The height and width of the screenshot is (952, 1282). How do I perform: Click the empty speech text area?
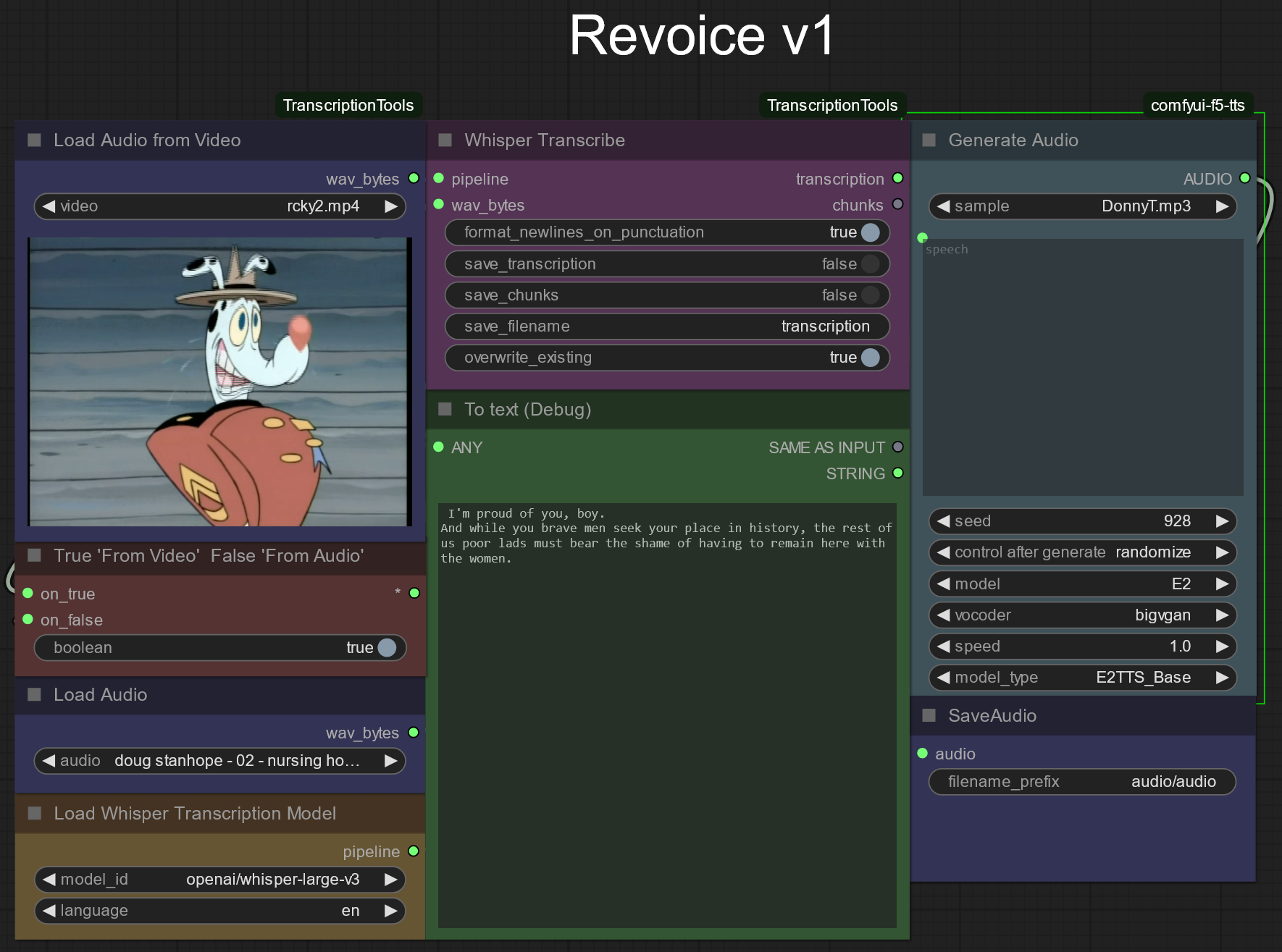point(1083,367)
